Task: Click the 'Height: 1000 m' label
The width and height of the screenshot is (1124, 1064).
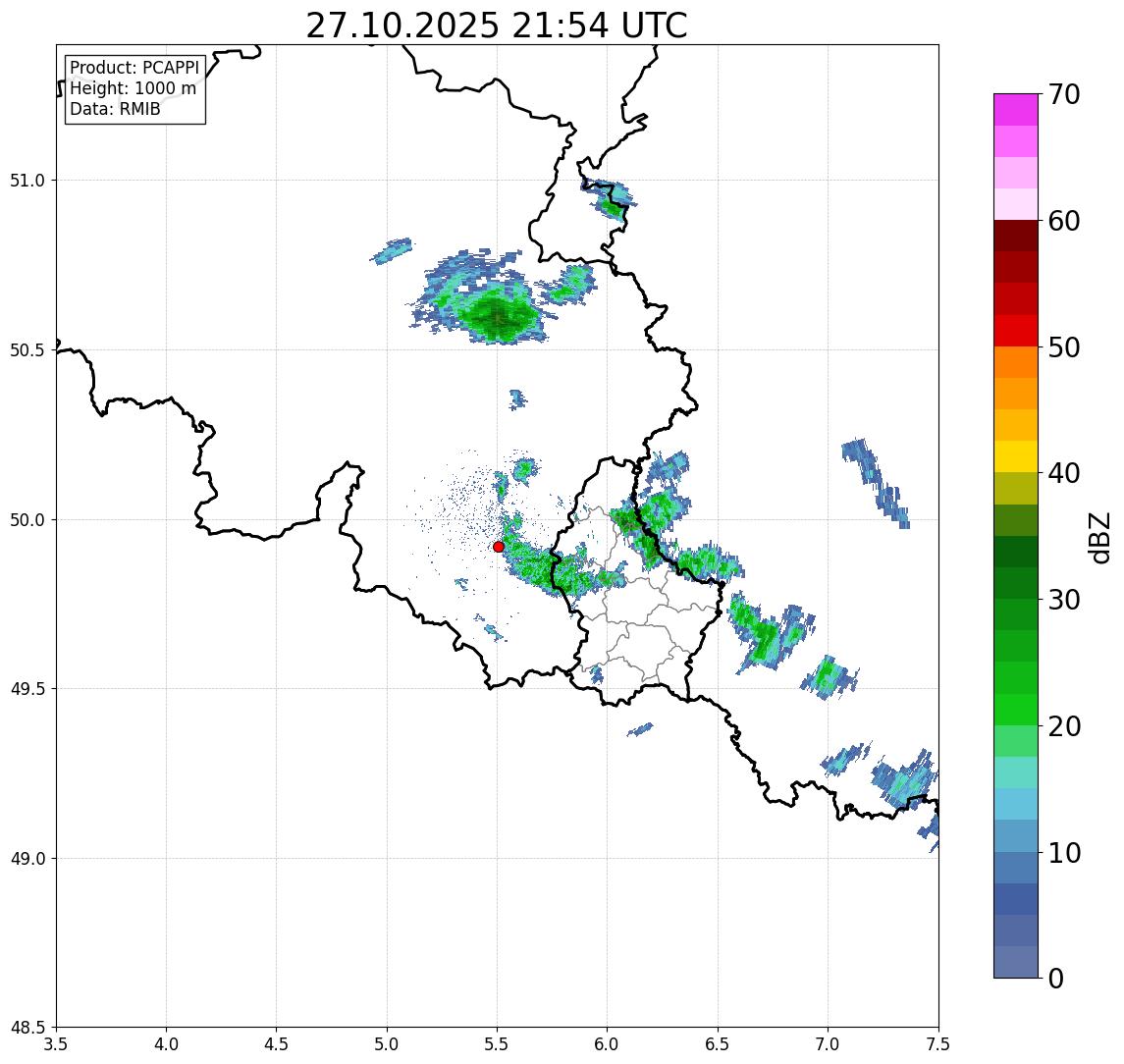Action: click(133, 88)
